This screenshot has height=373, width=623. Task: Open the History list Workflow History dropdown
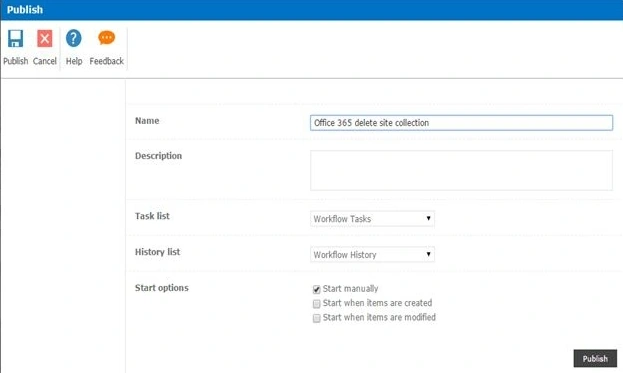[x=372, y=254]
